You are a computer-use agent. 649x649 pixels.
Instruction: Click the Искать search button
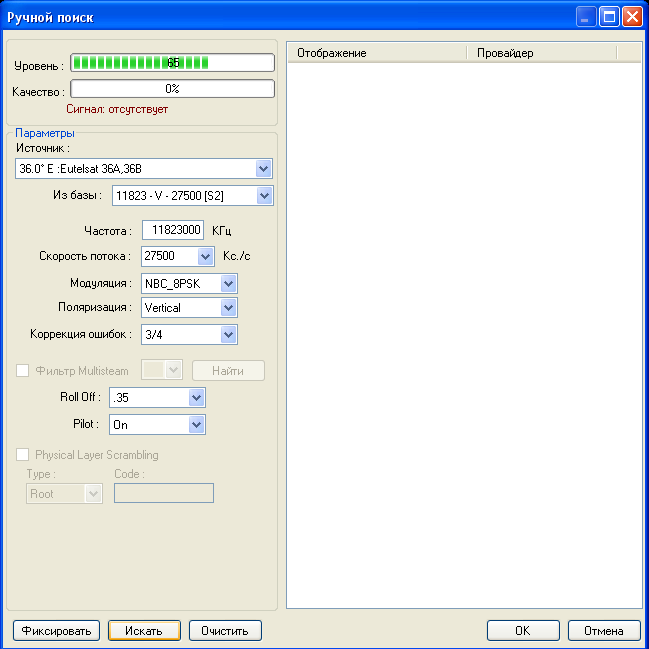144,630
